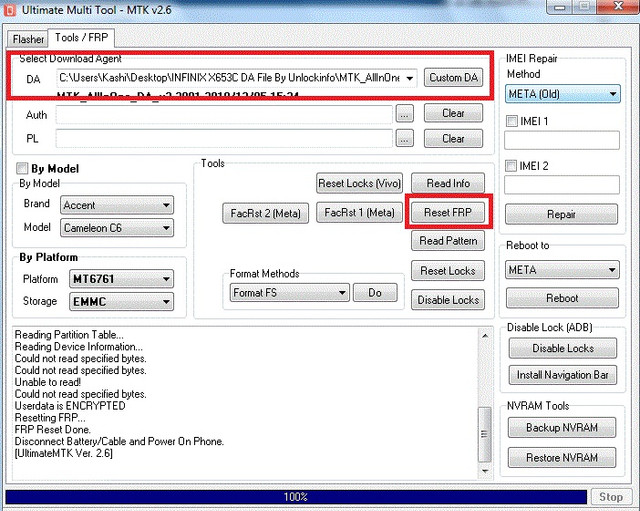Screen dimensions: 640x511
Task: Click the Reset Locks button in Tools
Action: (448, 271)
